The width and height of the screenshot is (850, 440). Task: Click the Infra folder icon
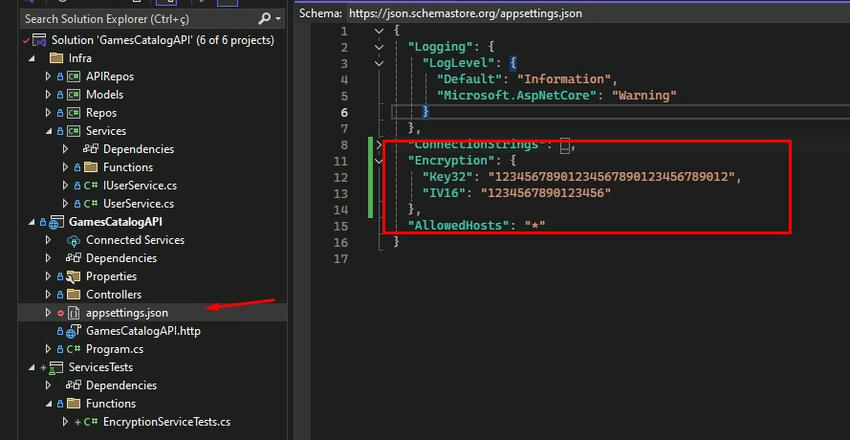pos(56,58)
